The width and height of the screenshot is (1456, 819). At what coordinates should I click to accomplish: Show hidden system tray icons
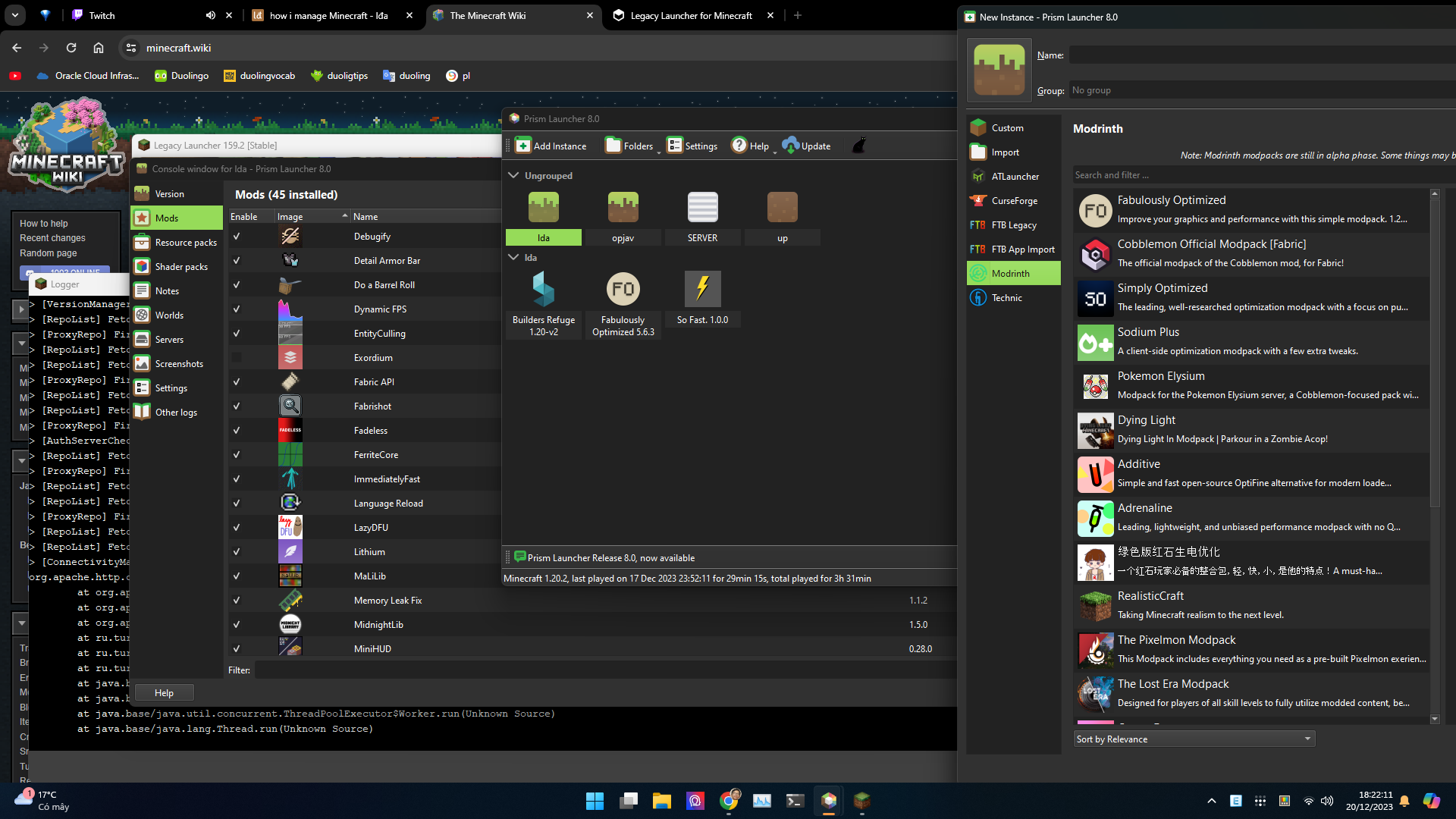[1212, 801]
